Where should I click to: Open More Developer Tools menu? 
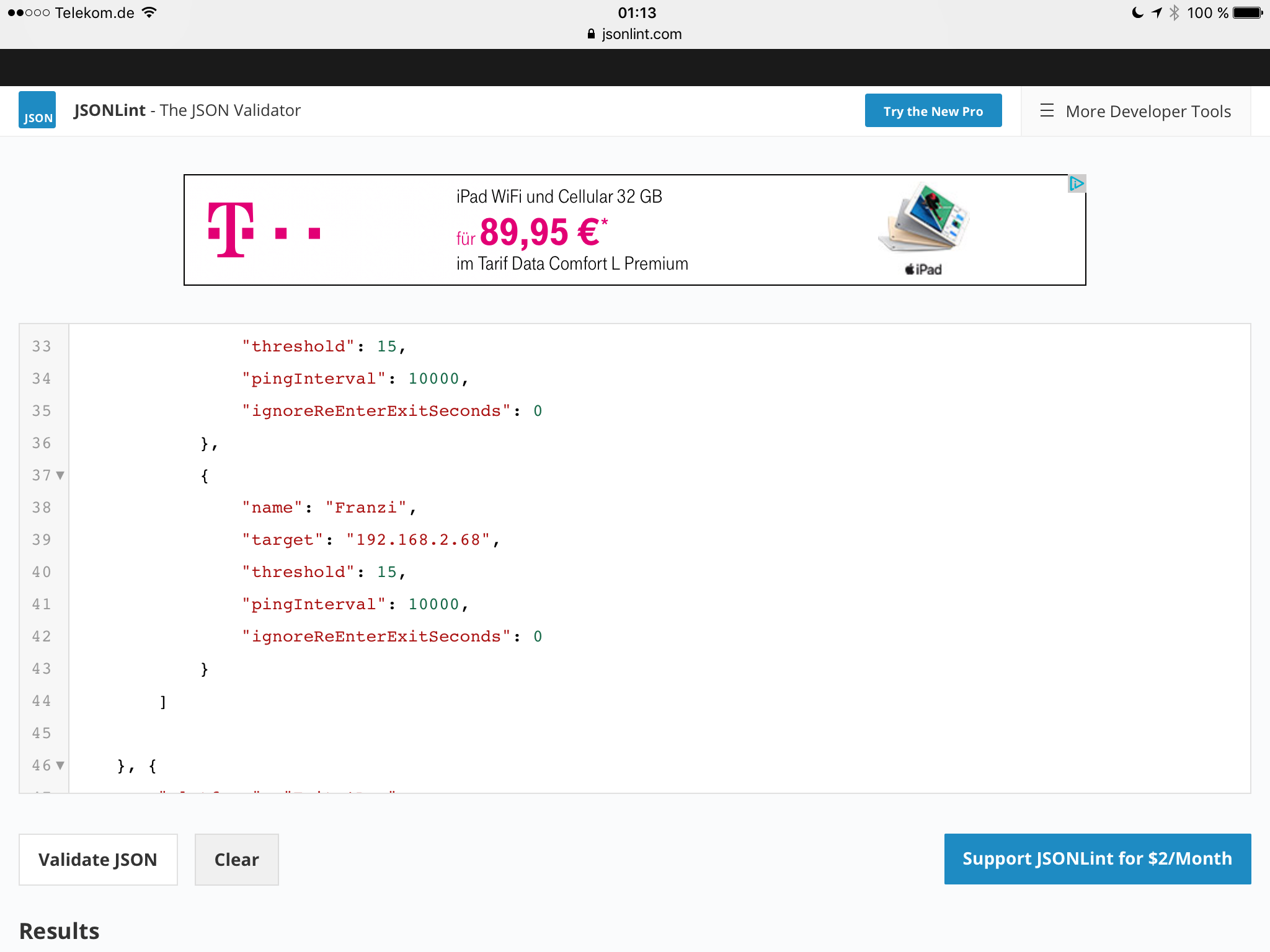pos(1148,112)
